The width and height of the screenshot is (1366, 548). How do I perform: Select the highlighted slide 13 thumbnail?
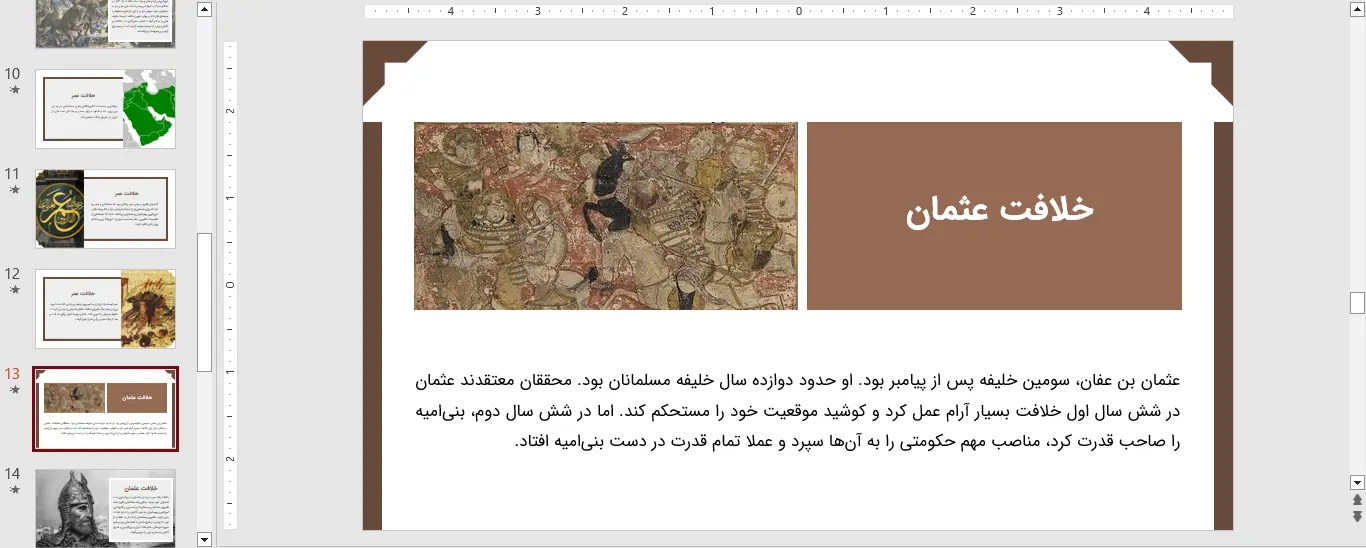106,409
